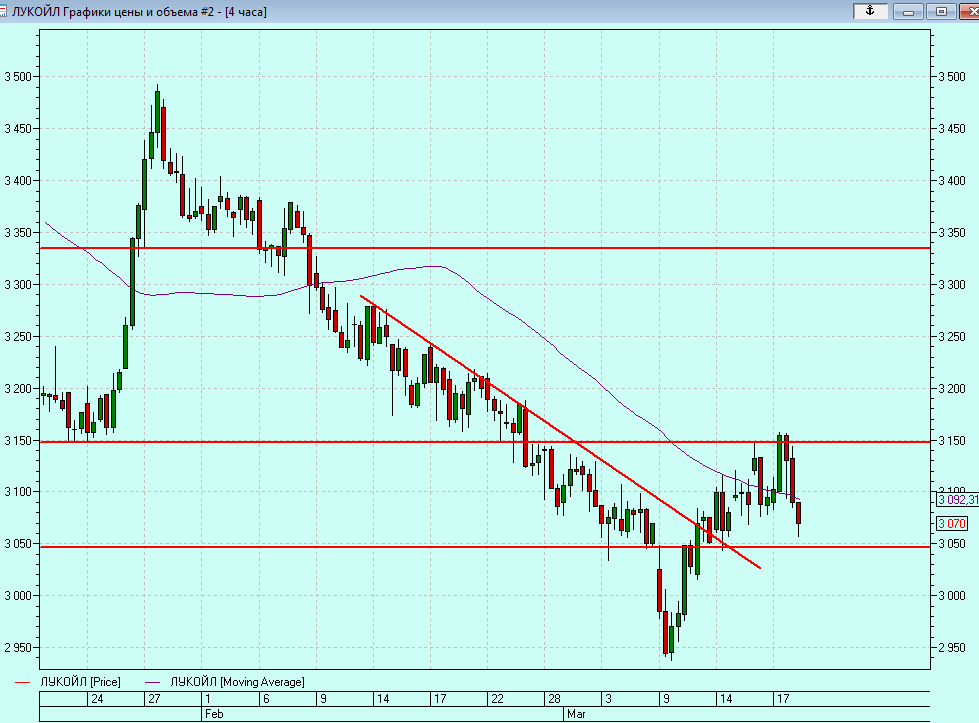This screenshot has height=723, width=979.
Task: Click the 3 400 label on right price axis
Action: [x=952, y=181]
